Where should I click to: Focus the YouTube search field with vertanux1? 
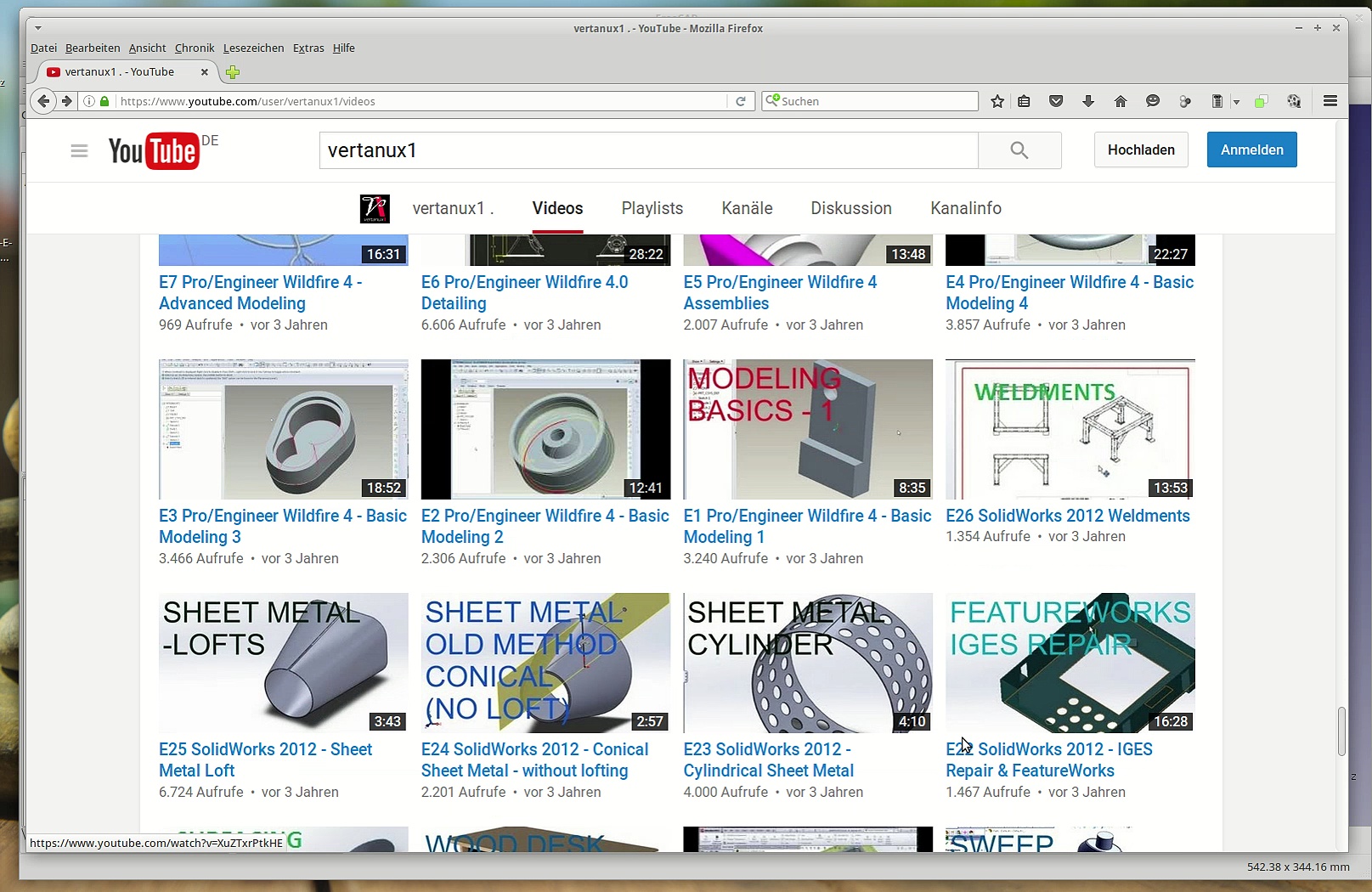648,150
